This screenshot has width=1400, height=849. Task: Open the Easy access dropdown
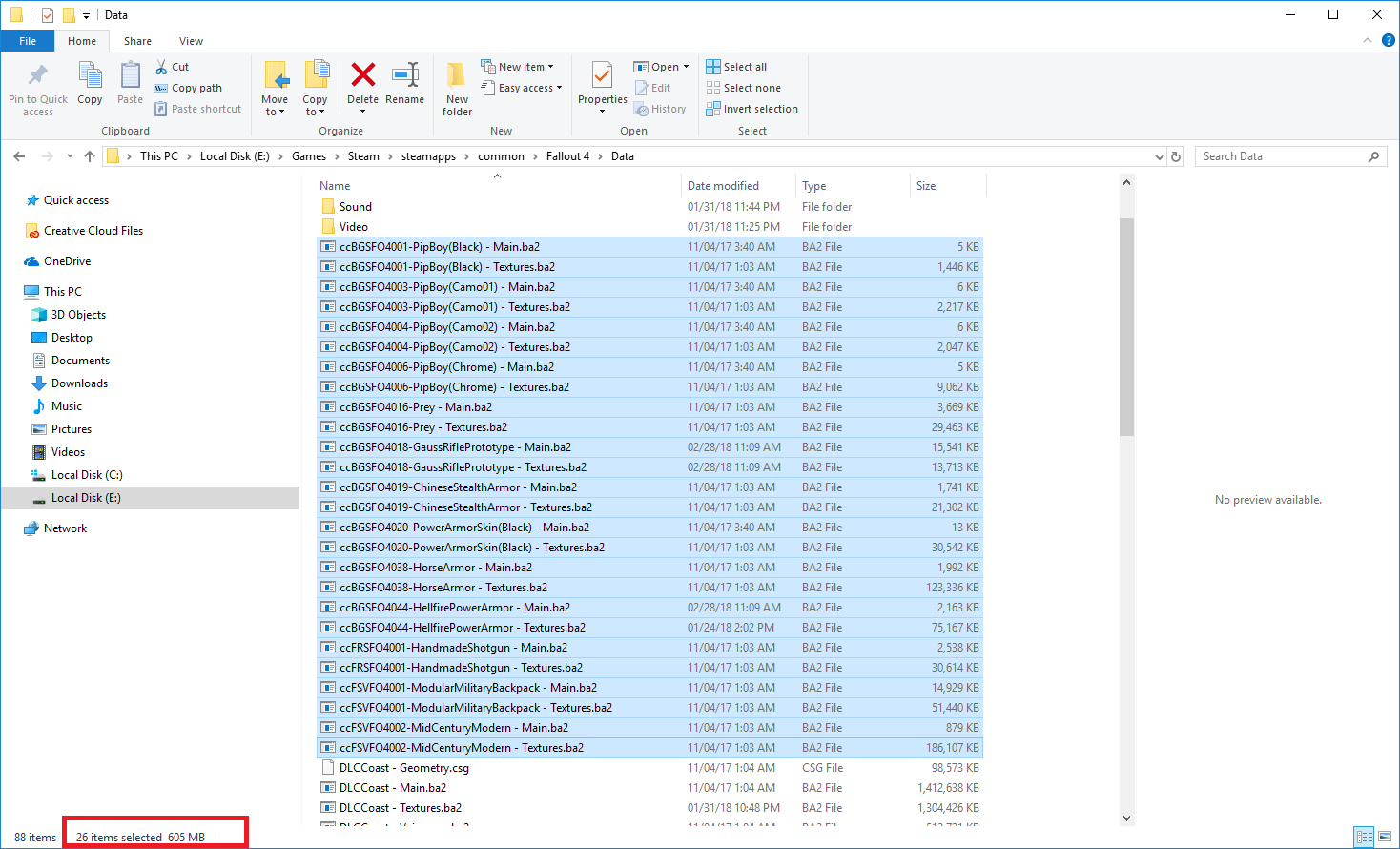click(521, 88)
